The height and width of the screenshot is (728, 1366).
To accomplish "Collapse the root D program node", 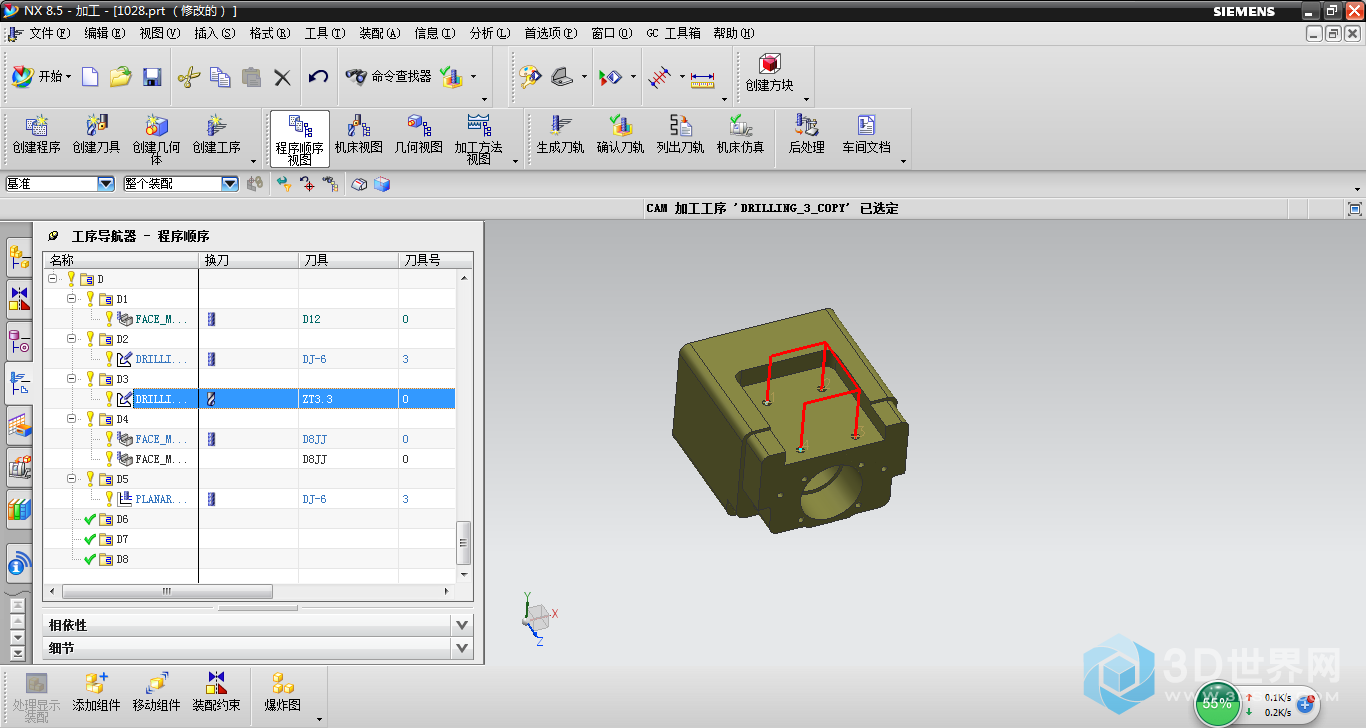I will click(x=52, y=279).
